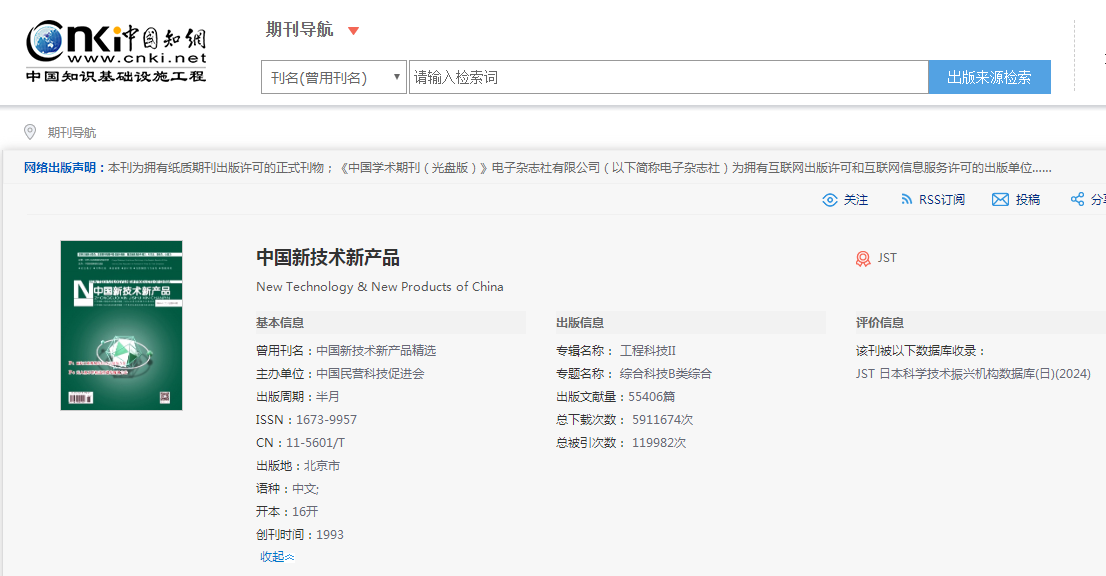
Task: Click the eye-shaped 关注 follow icon
Action: [x=829, y=200]
